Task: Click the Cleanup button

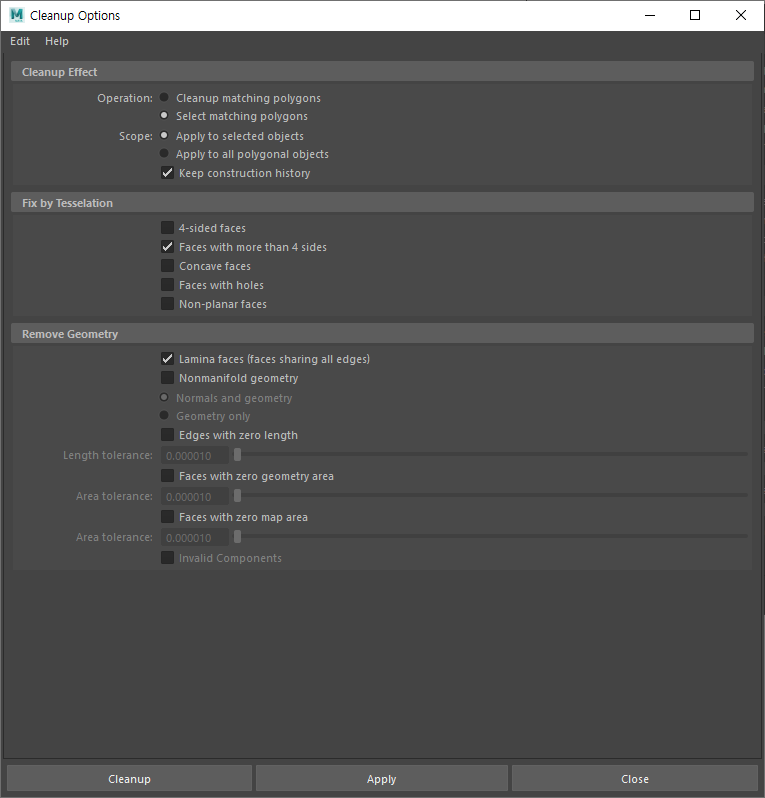Action: [129, 779]
